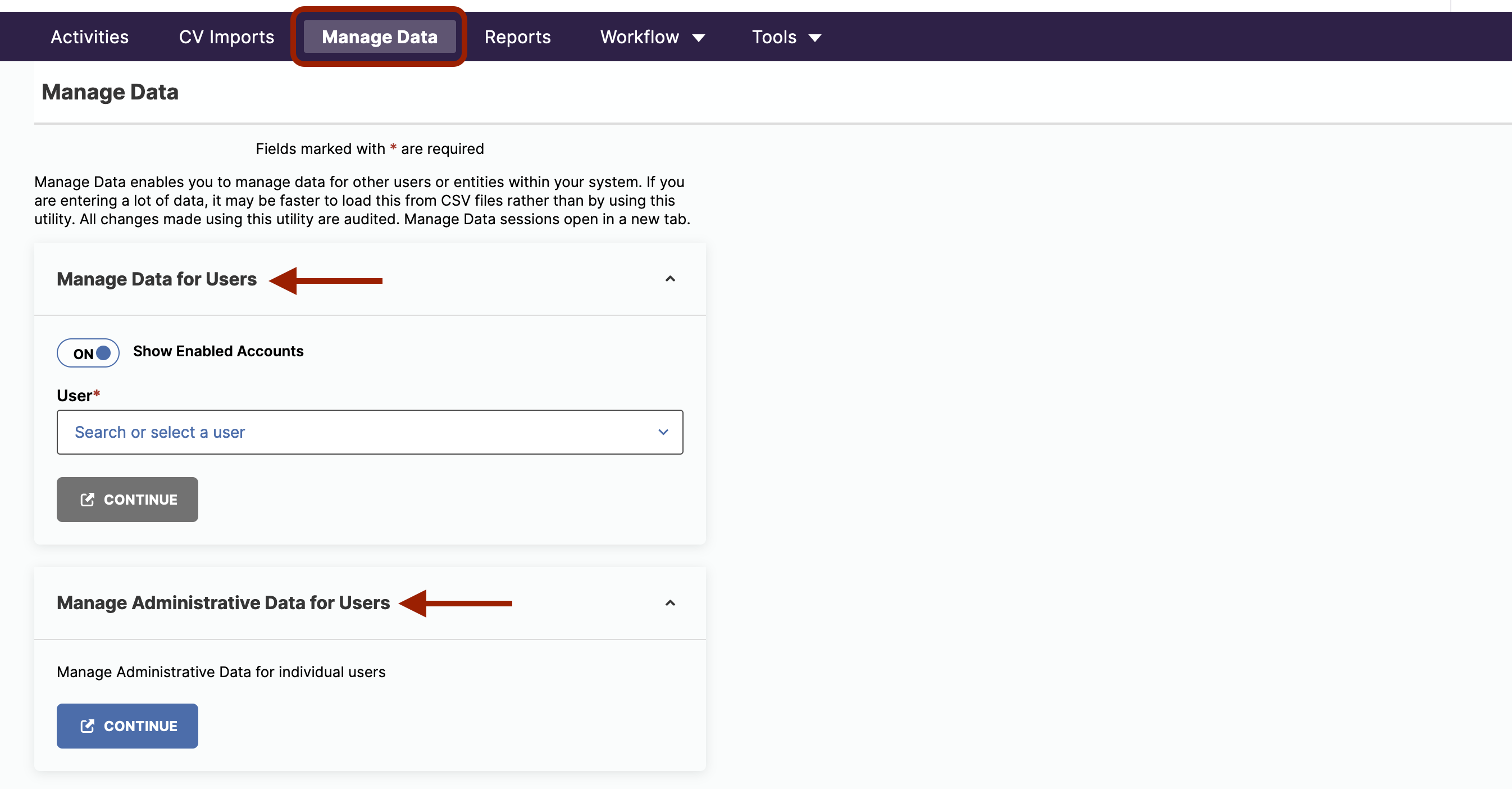
Task: Select the Manage Data tab
Action: tap(379, 37)
